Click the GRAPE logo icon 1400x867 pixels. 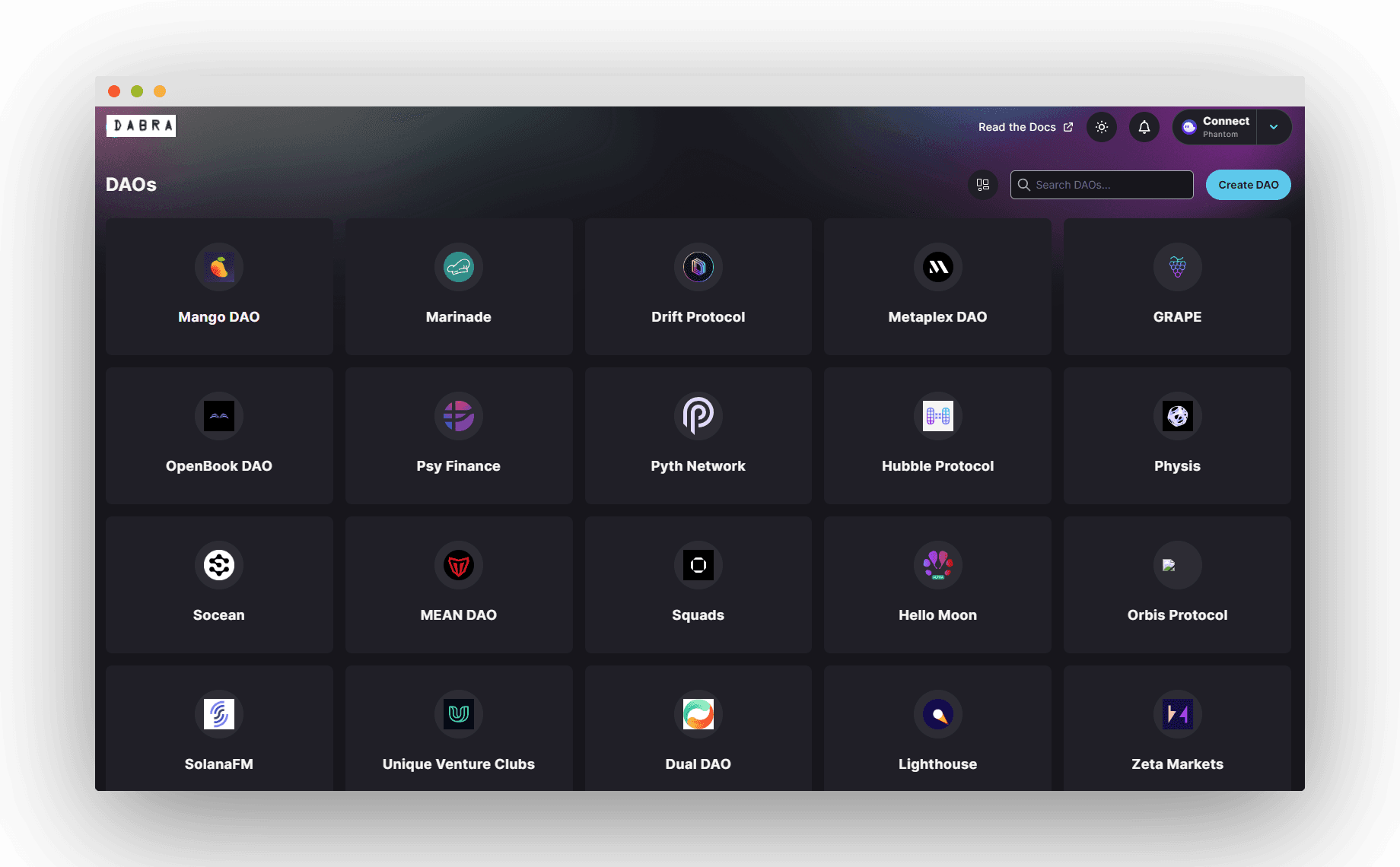tap(1178, 267)
